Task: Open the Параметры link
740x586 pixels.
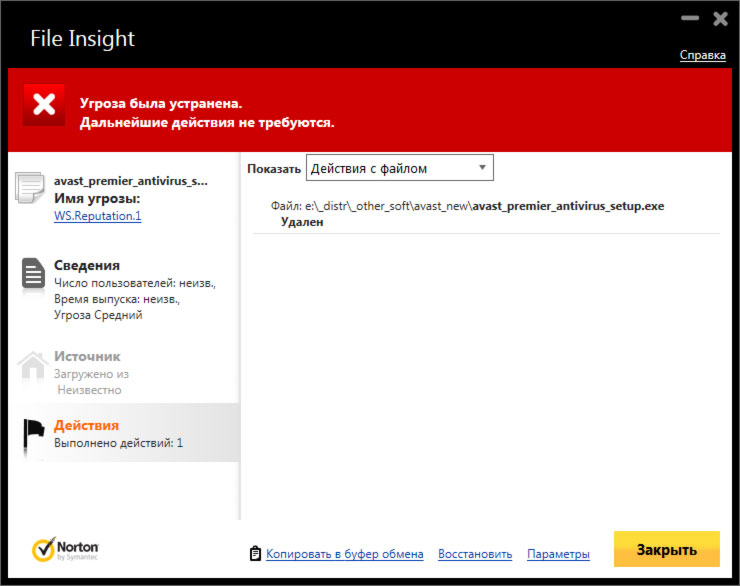Action: point(558,553)
